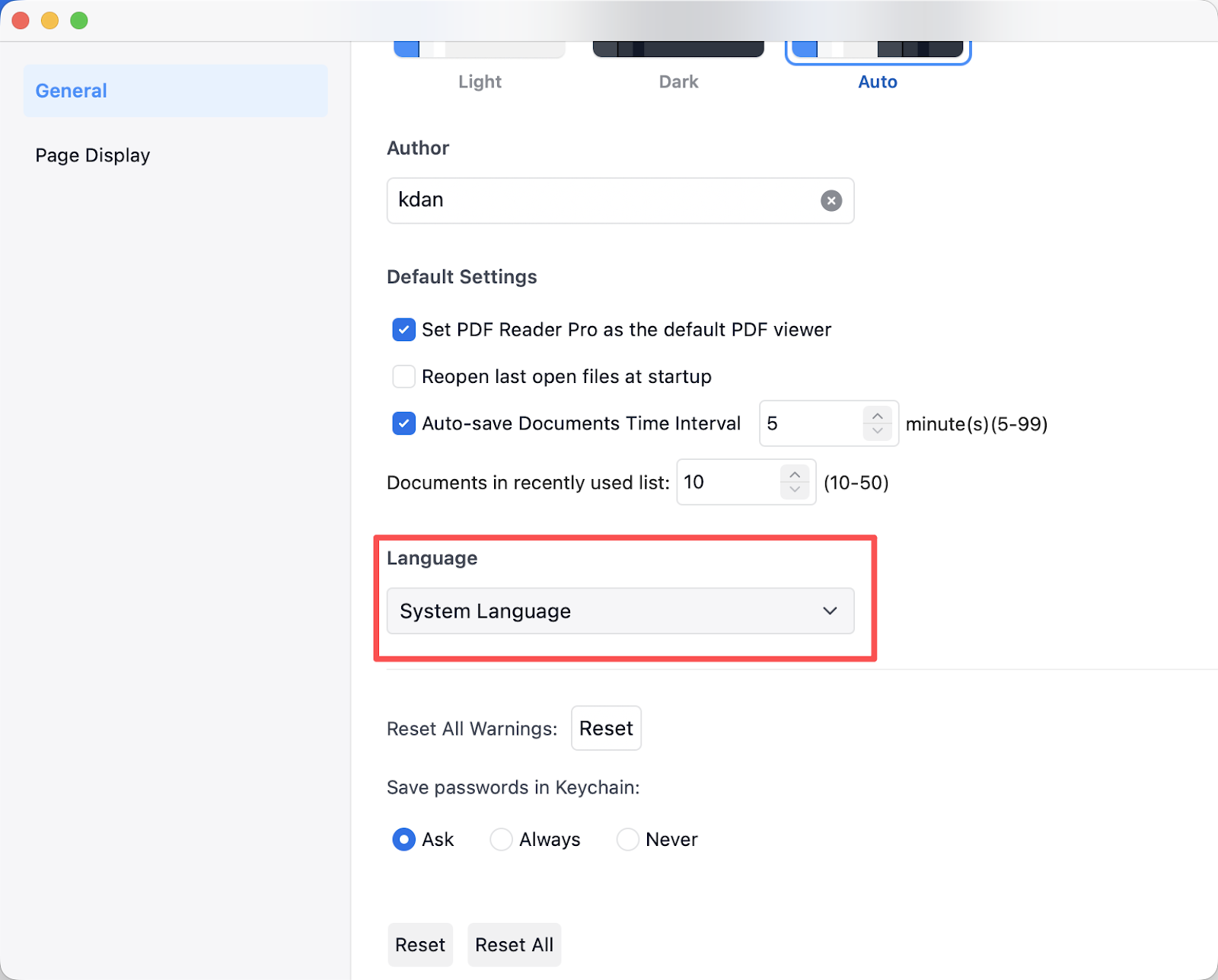The image size is (1218, 980).
Task: Uncheck Set PDF Reader Pro as default viewer
Action: pyautogui.click(x=403, y=330)
